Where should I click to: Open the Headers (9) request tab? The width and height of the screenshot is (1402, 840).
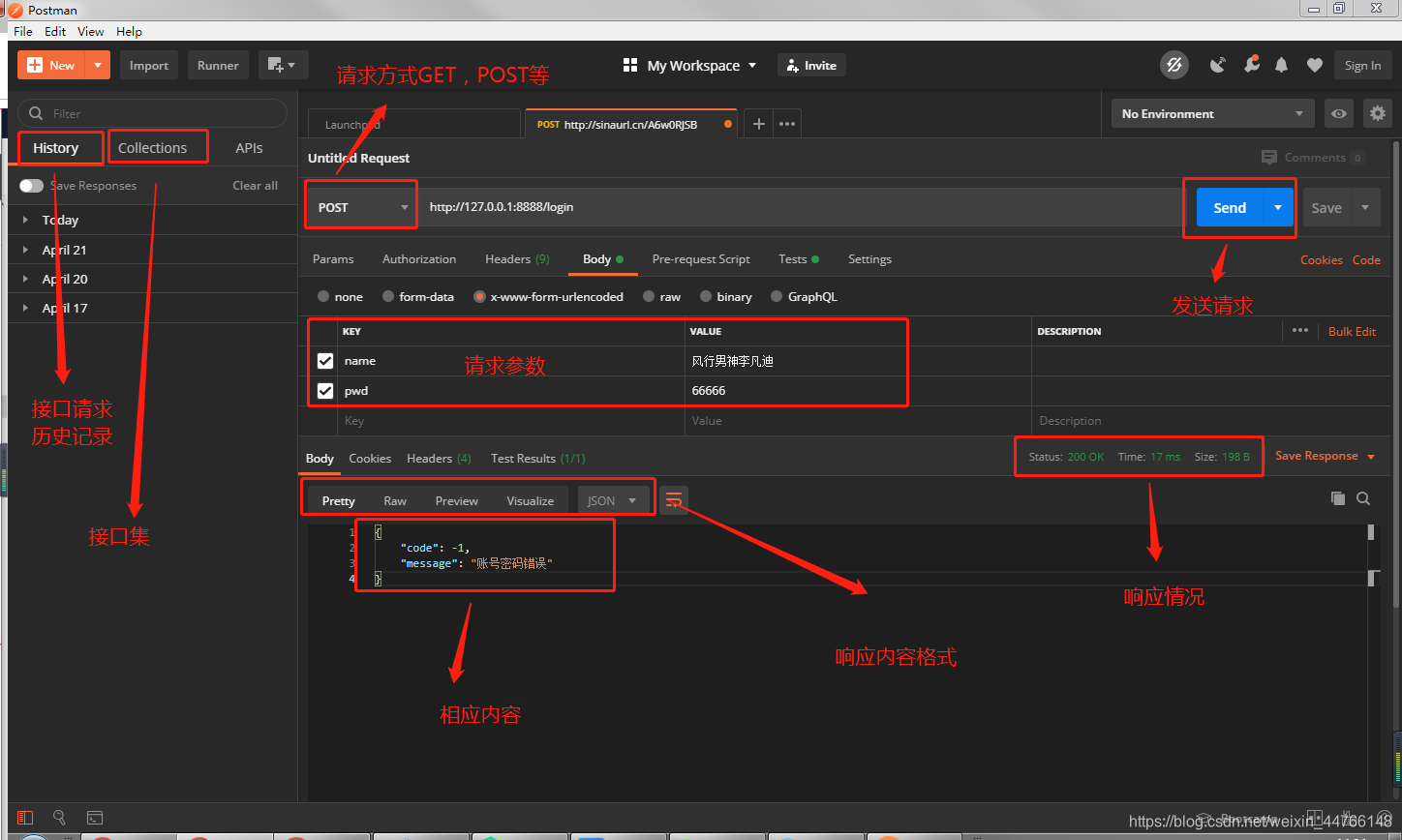pos(517,259)
